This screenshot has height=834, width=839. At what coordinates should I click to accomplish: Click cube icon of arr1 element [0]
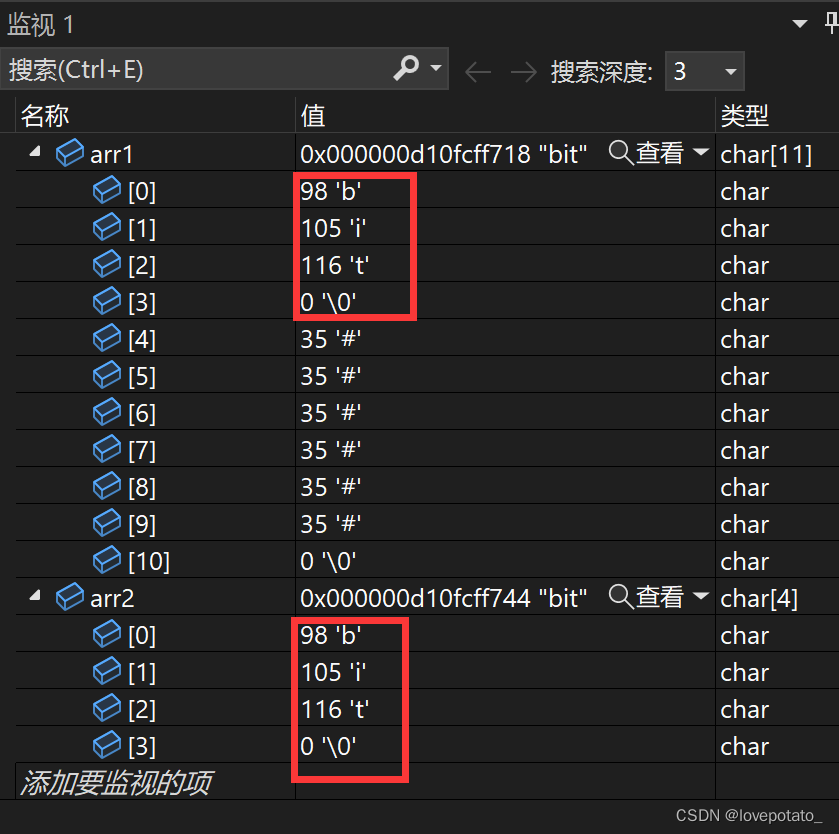pyautogui.click(x=107, y=190)
